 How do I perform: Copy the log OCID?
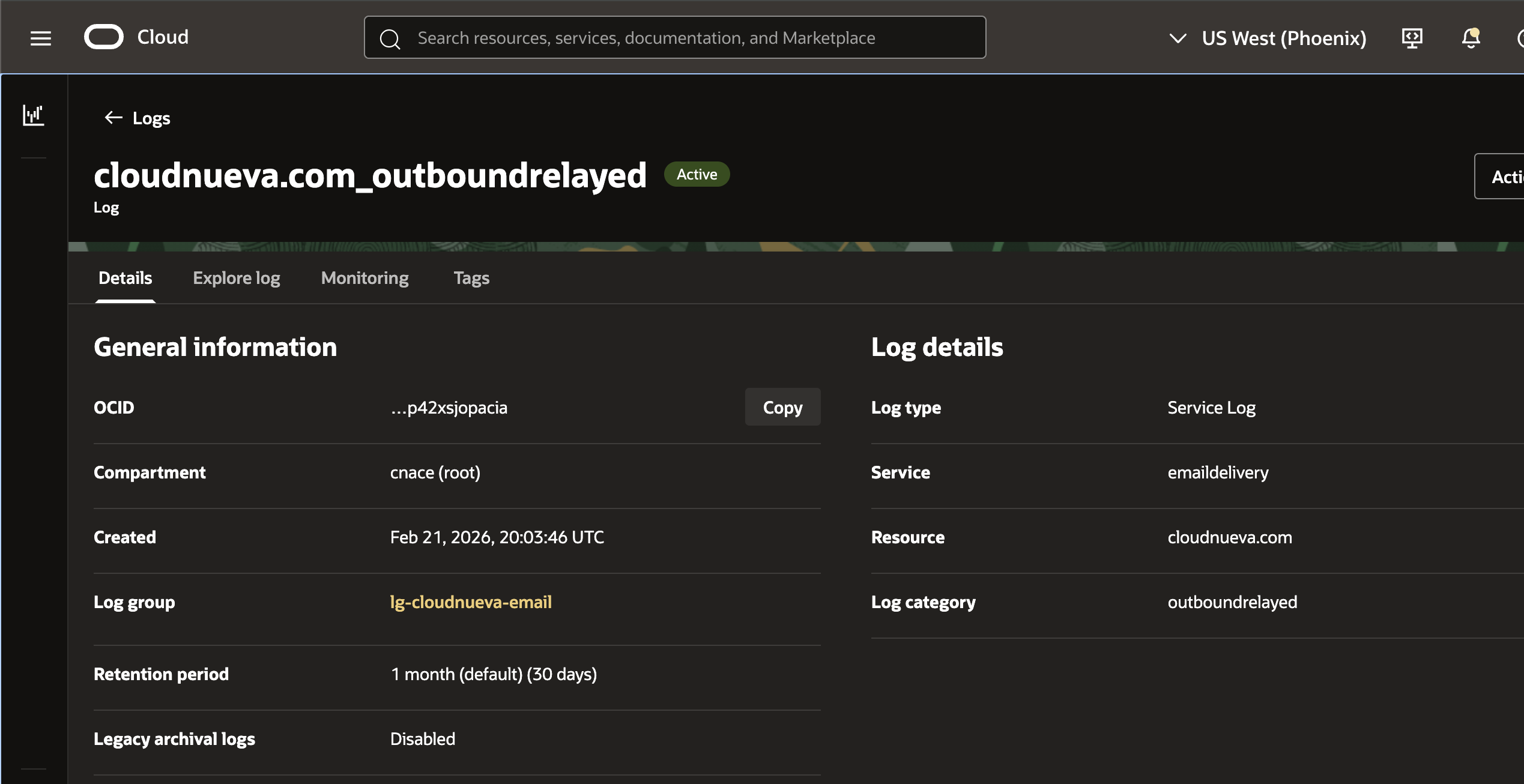(x=782, y=406)
